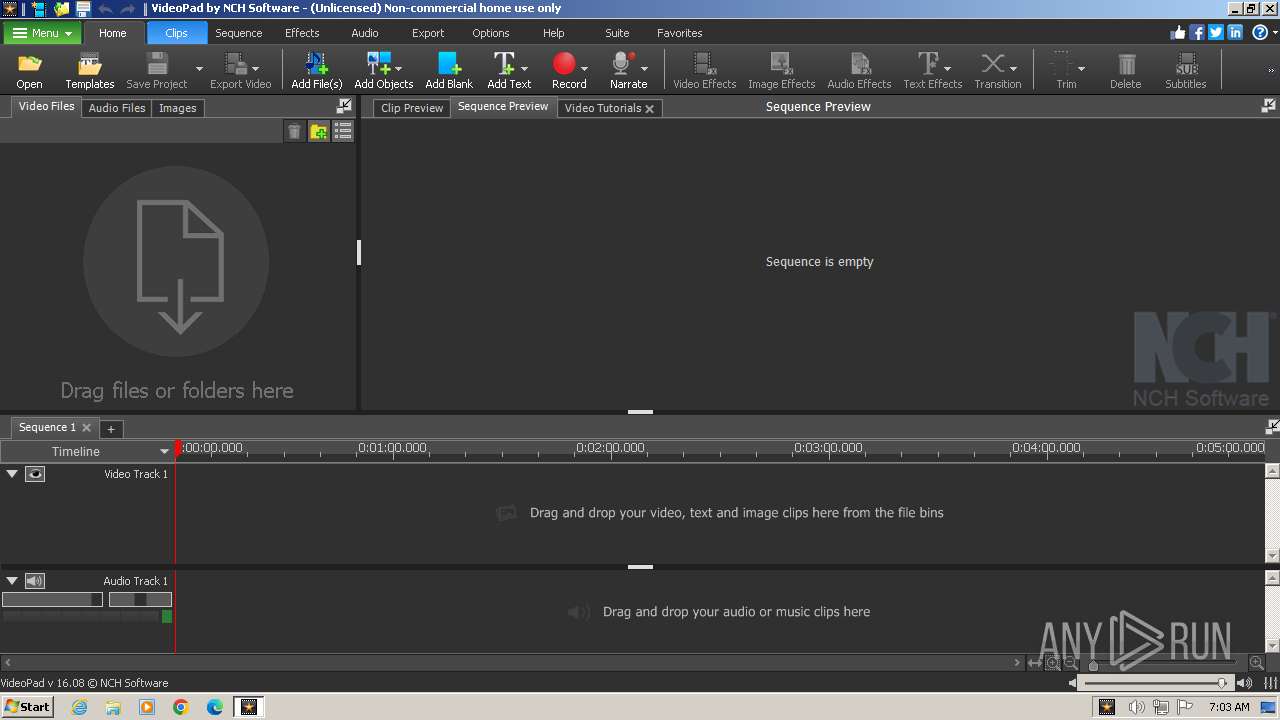1280x720 pixels.
Task: Start recording with the red Record icon
Action: 564,65
